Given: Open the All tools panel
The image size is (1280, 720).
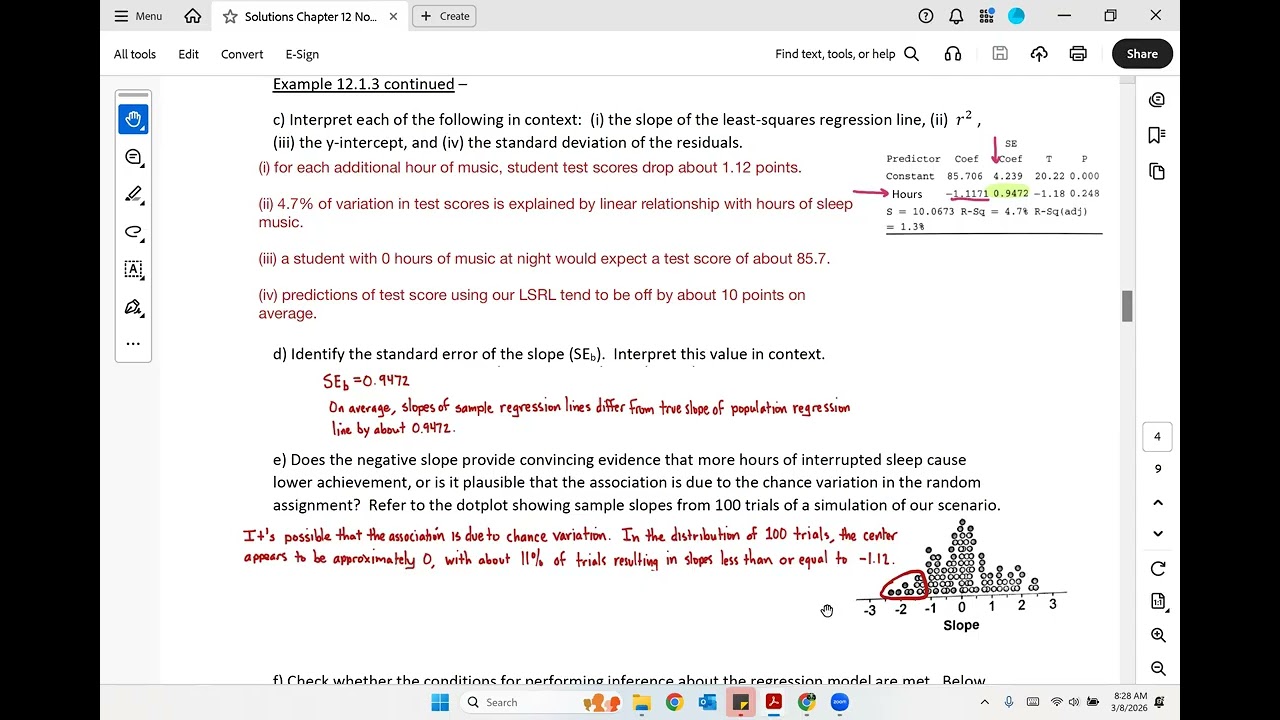Looking at the screenshot, I should [x=135, y=54].
